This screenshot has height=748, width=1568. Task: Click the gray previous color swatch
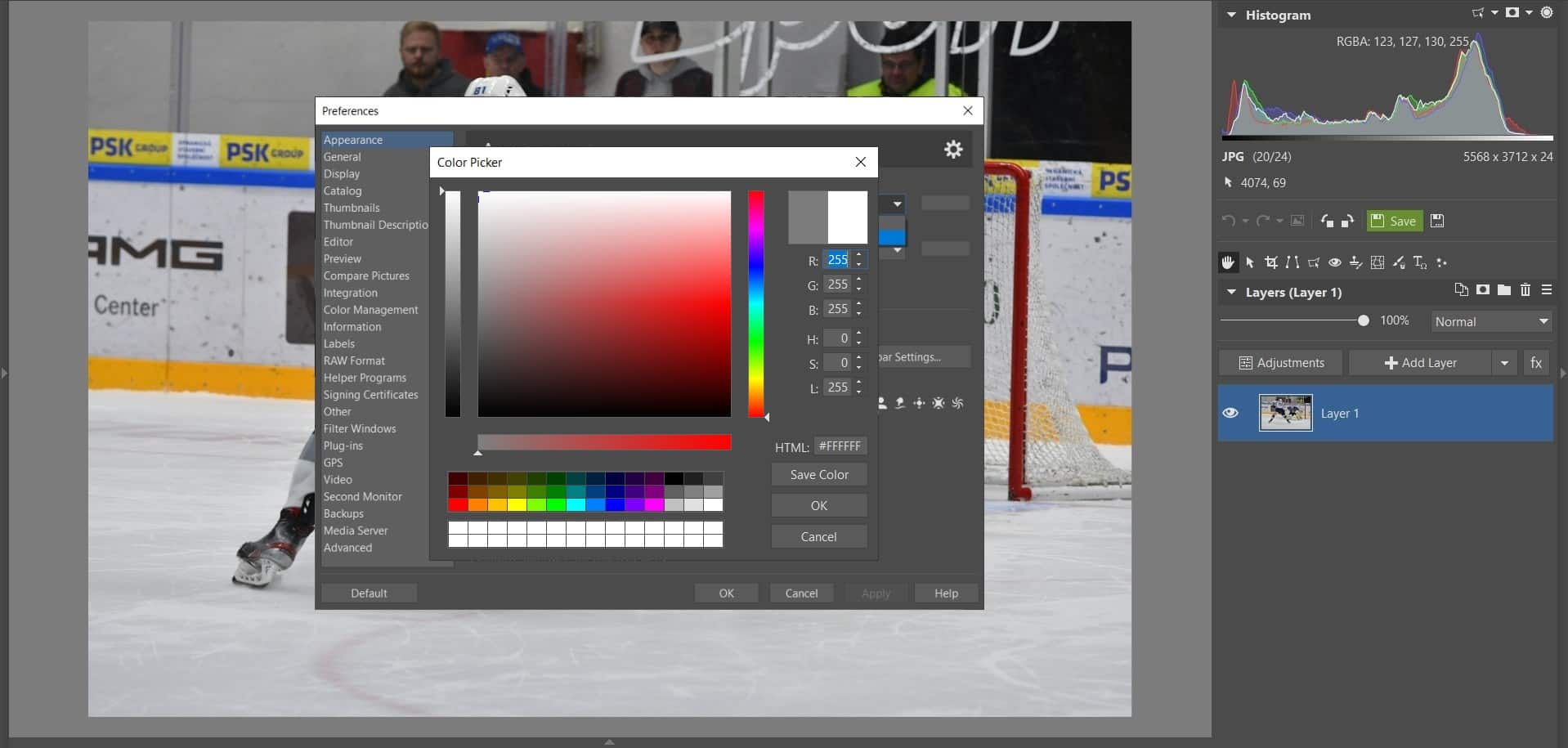(x=808, y=217)
